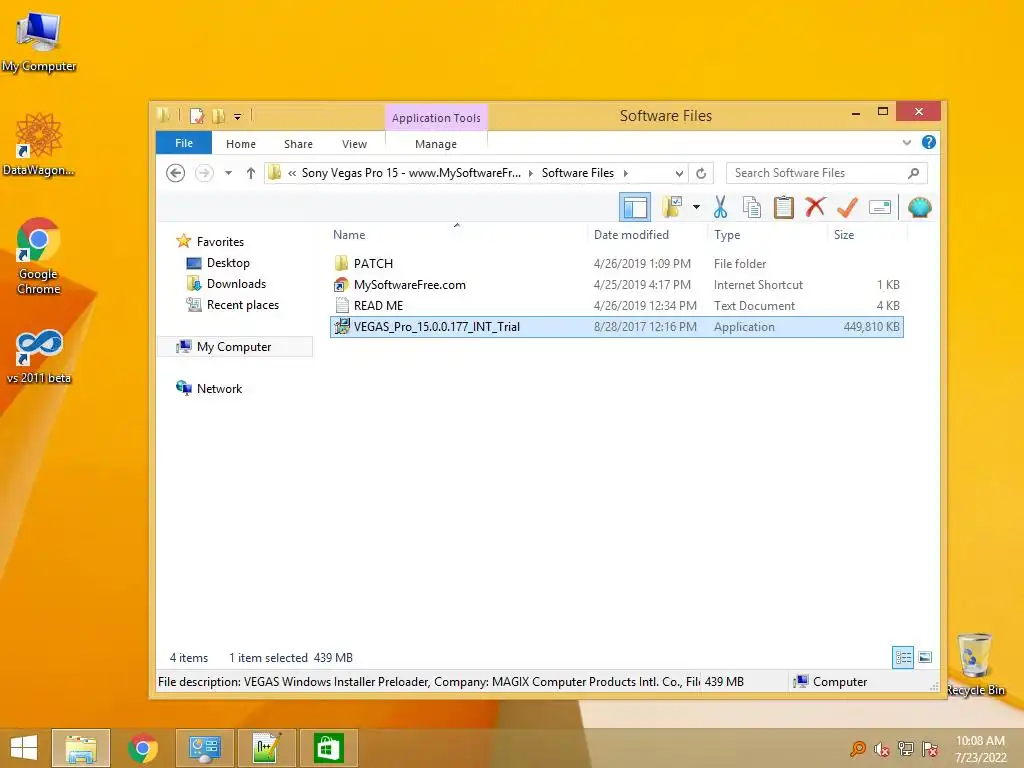Image resolution: width=1024 pixels, height=768 pixels.
Task: Select Network in navigation pane
Action: [x=219, y=389]
